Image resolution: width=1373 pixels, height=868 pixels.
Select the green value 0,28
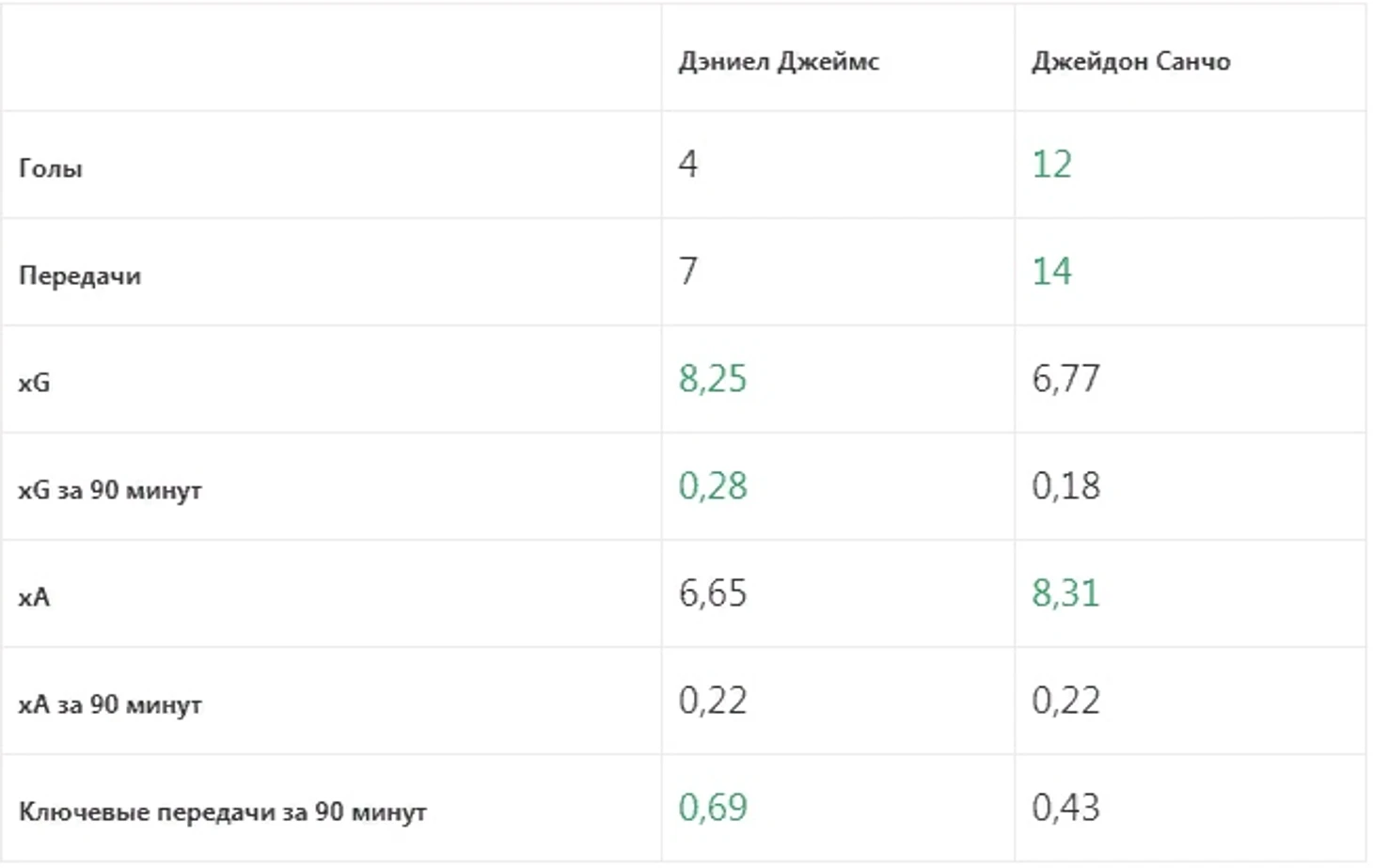tap(713, 486)
